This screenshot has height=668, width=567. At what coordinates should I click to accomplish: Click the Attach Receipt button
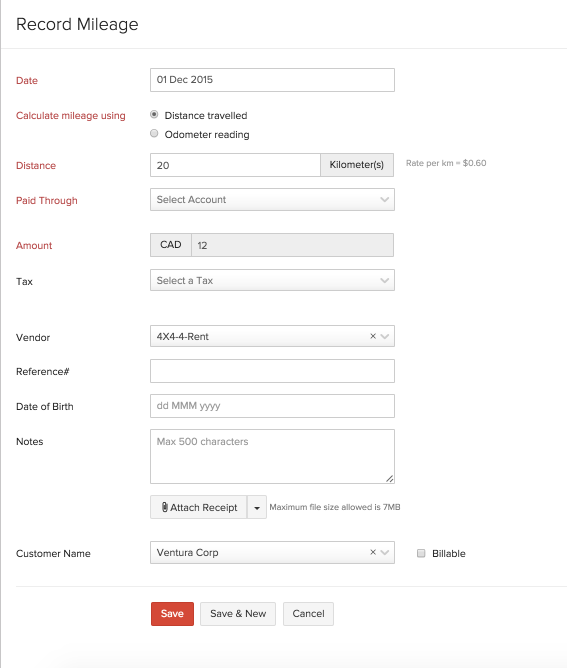coord(199,507)
